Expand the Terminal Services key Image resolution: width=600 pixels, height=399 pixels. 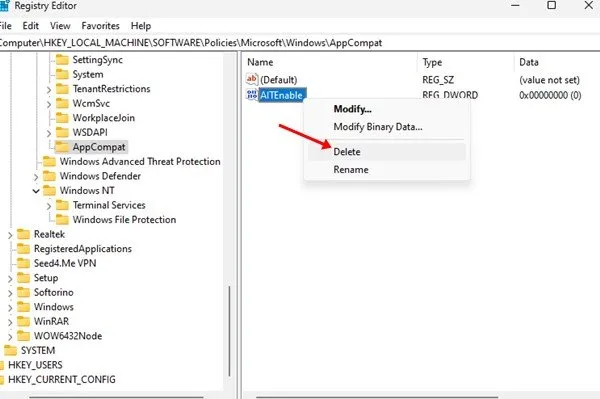pyautogui.click(x=49, y=206)
